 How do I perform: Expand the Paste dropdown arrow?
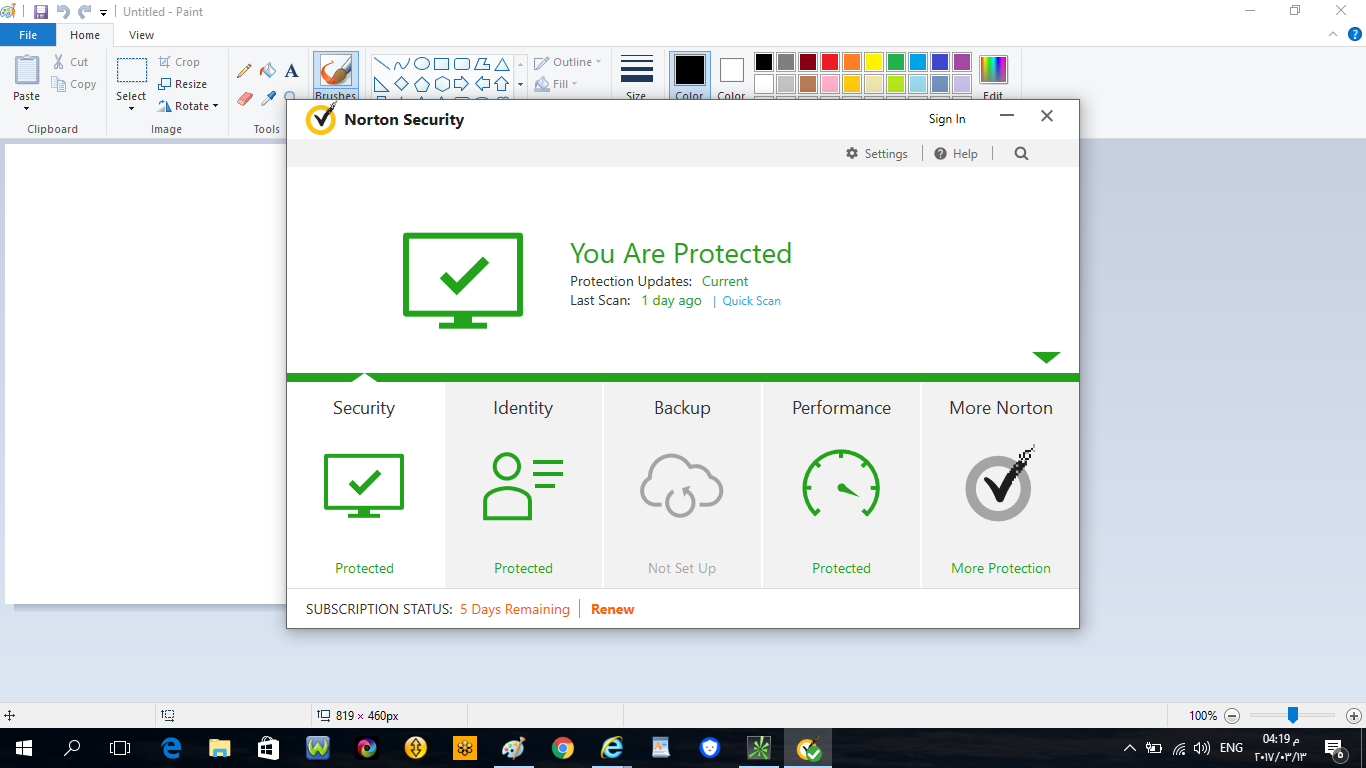27,108
